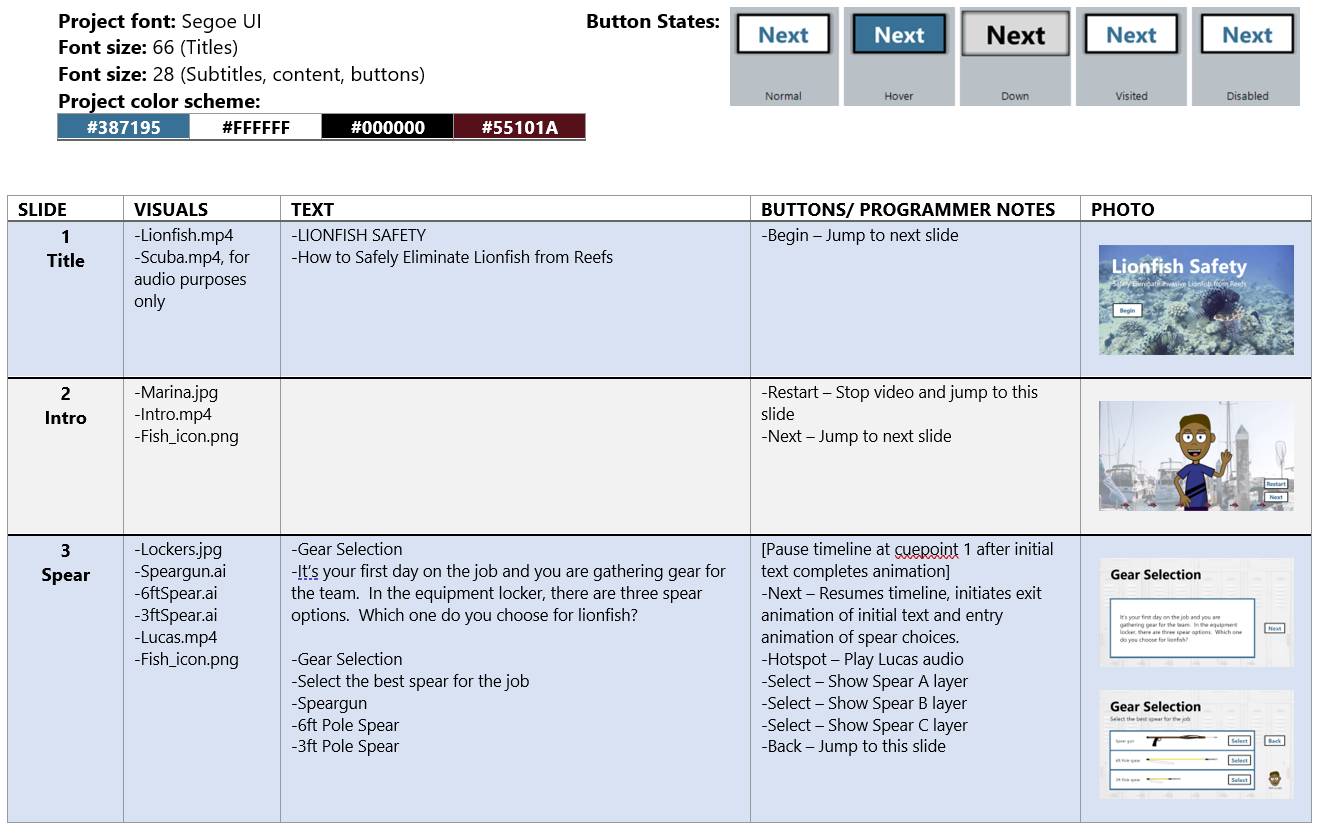This screenshot has height=826, width=1319.
Task: Click '-Next – Jump to next slide' note
Action: pyautogui.click(x=856, y=436)
